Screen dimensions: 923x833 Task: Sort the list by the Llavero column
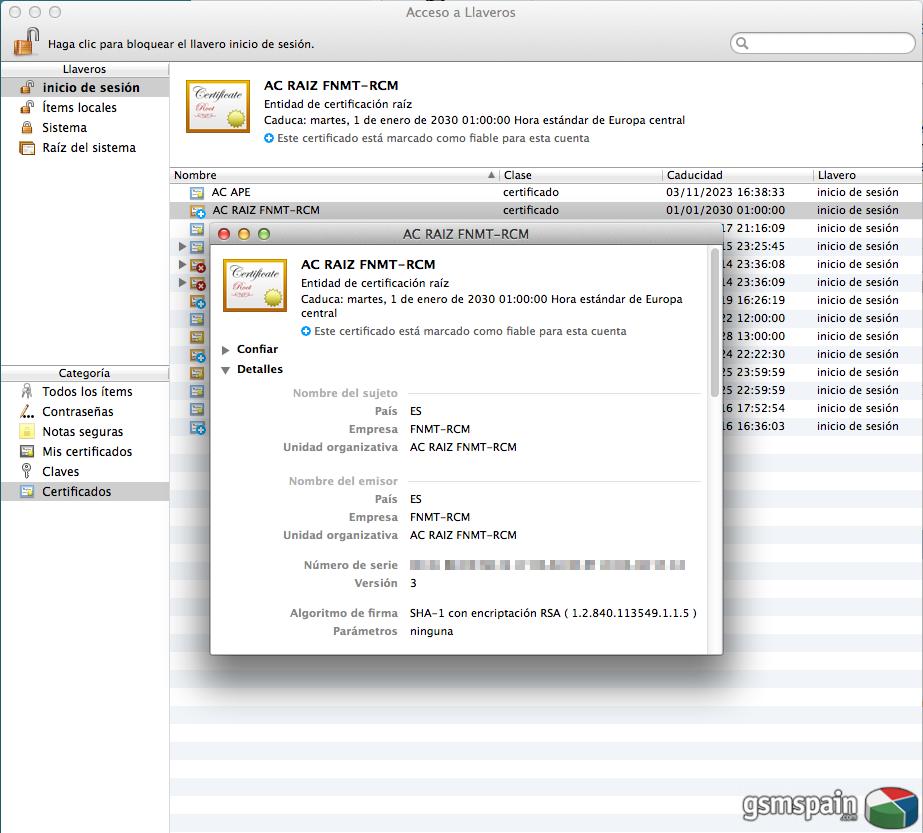[868, 175]
